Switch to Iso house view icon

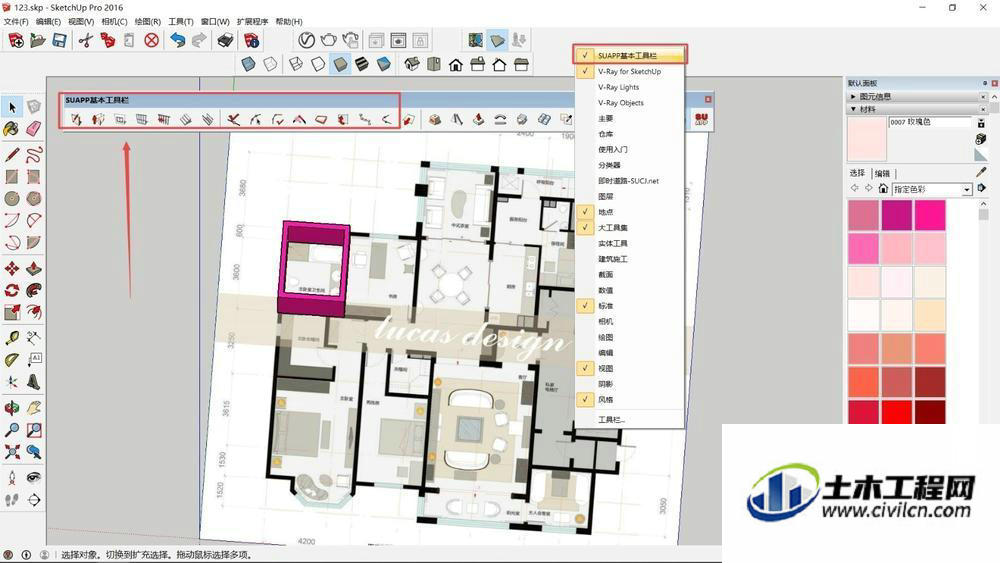point(412,64)
